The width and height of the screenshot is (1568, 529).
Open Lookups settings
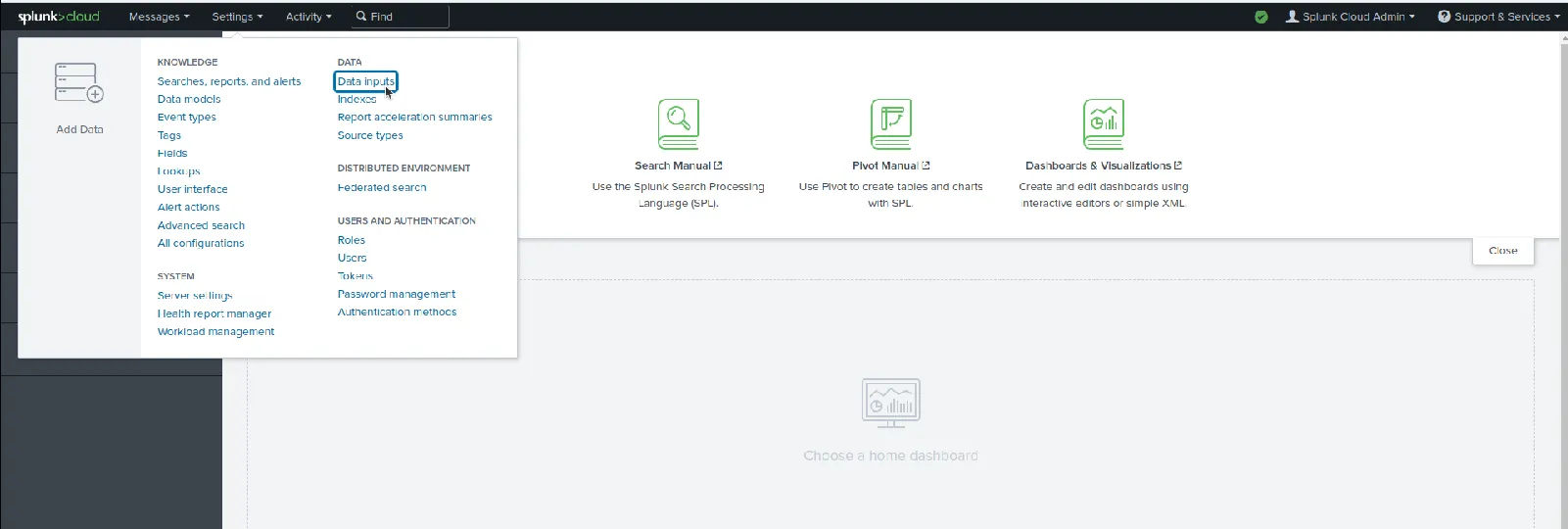179,170
